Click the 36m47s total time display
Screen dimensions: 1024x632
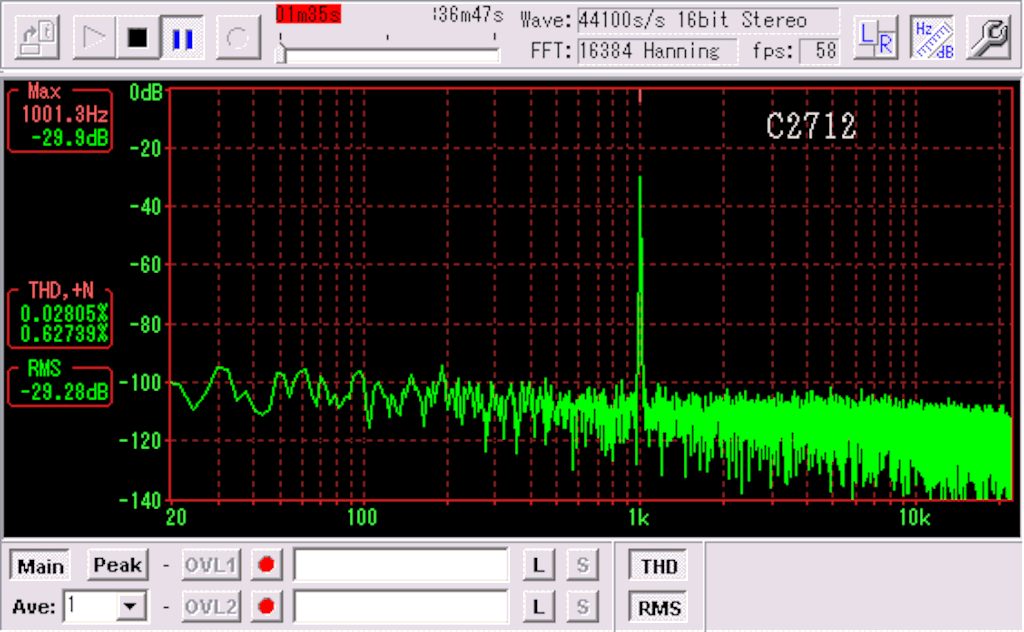468,15
